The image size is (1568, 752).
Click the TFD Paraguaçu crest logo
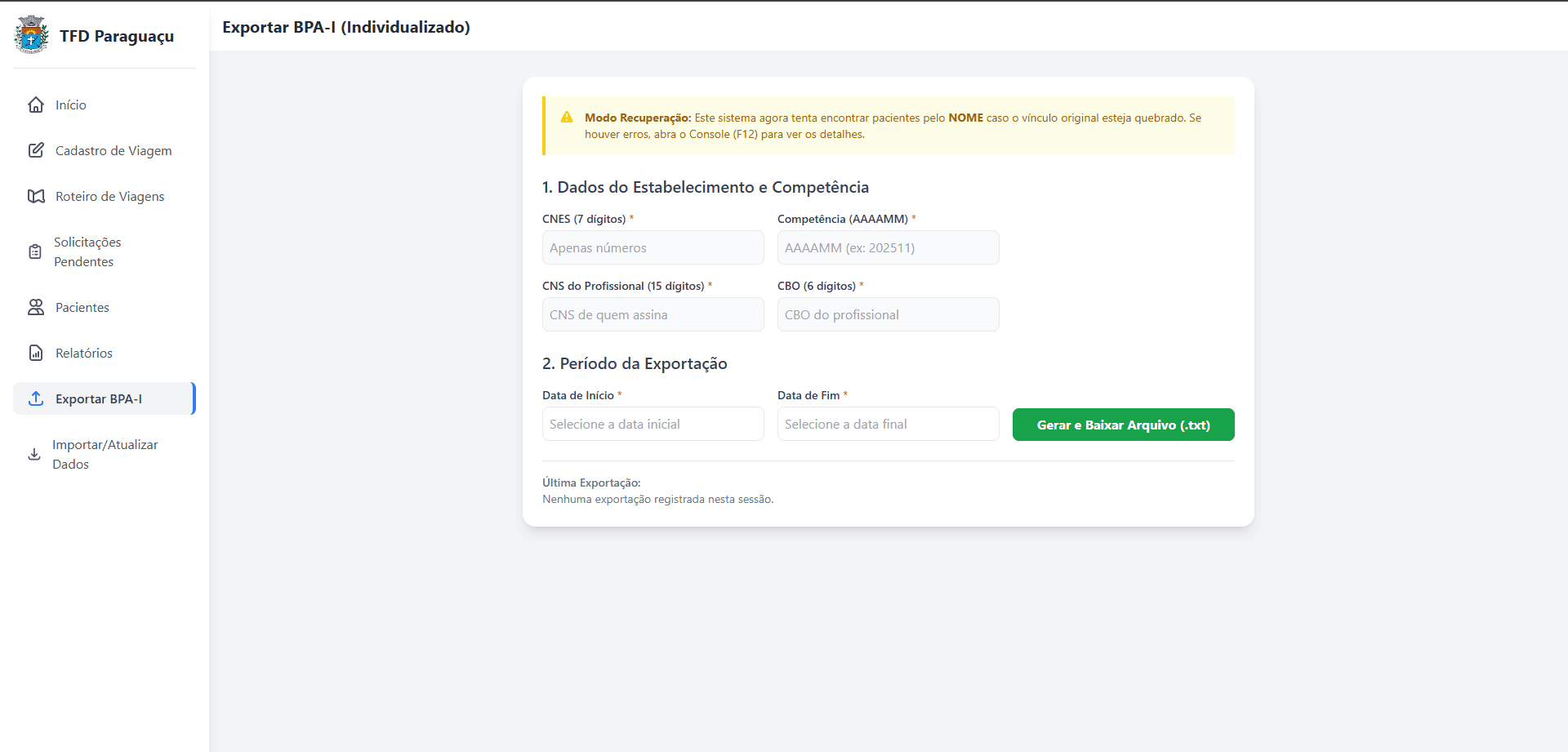tap(32, 35)
